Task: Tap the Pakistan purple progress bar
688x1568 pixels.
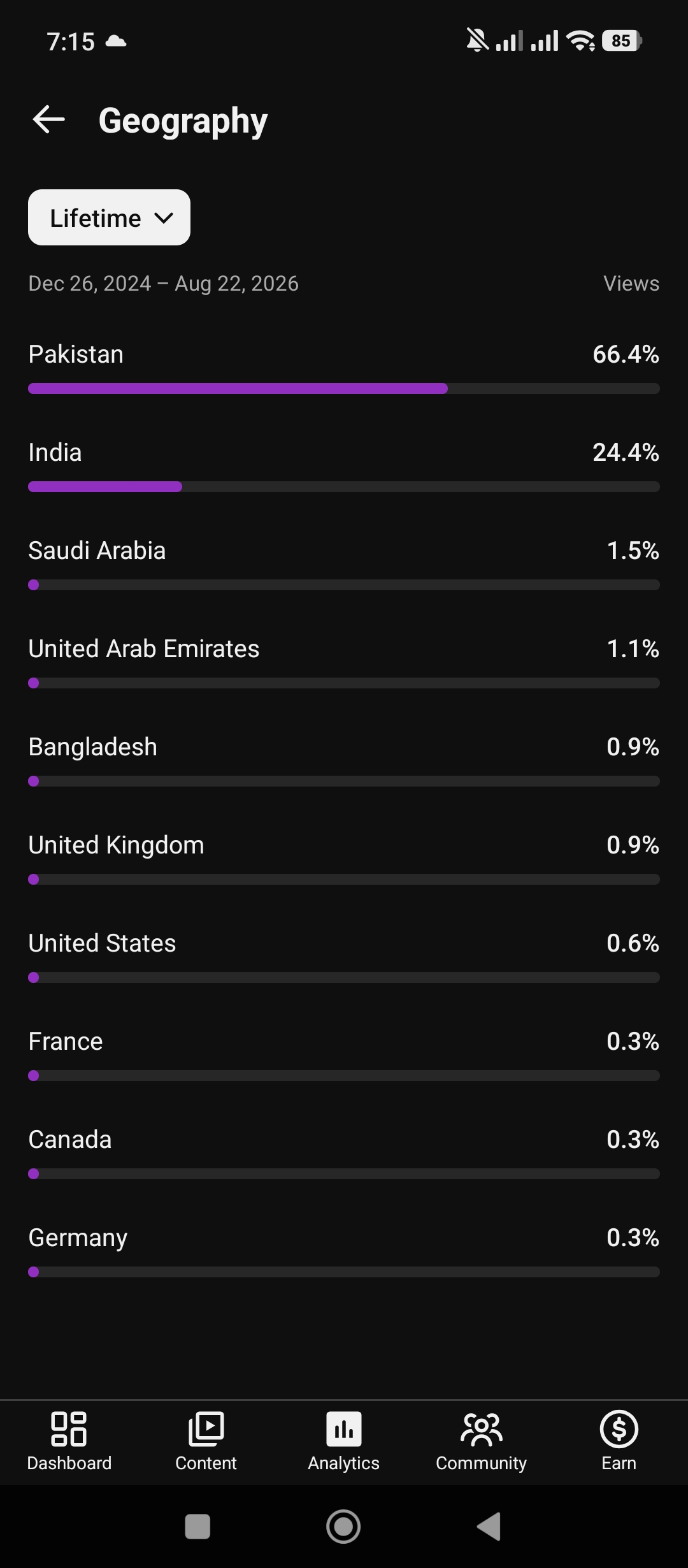Action: 238,389
